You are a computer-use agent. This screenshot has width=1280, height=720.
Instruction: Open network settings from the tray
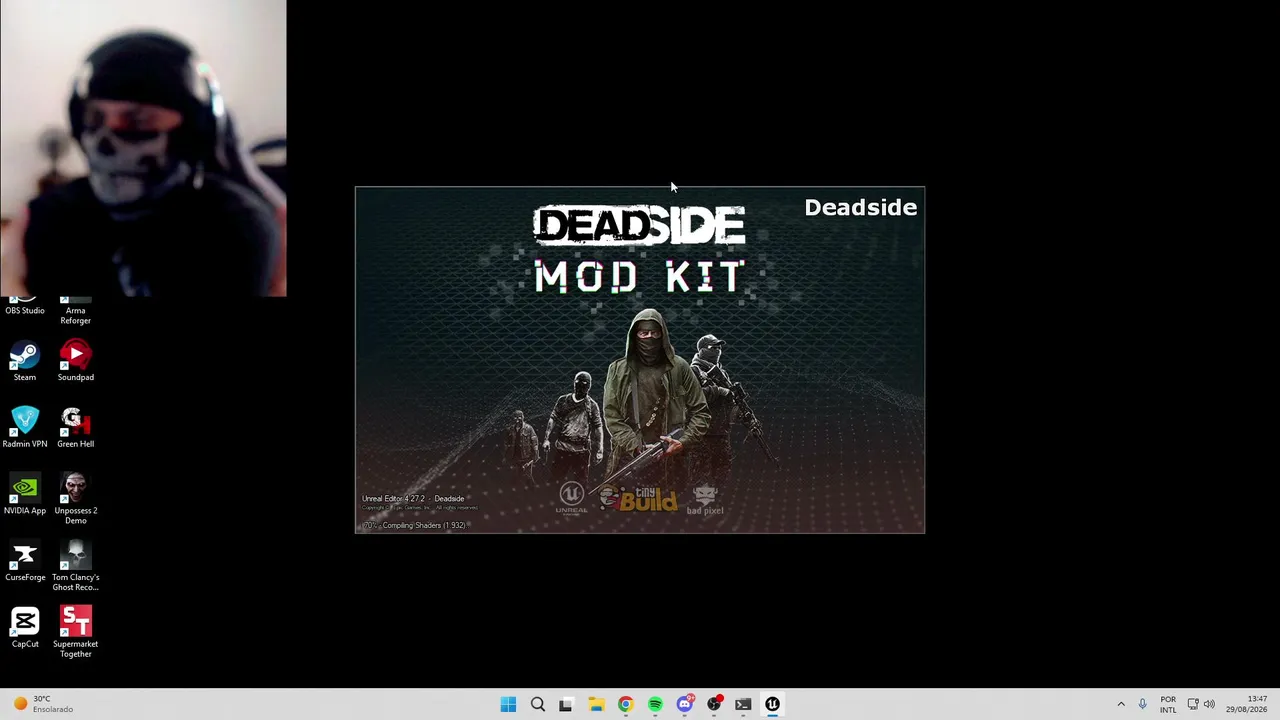tap(1193, 704)
